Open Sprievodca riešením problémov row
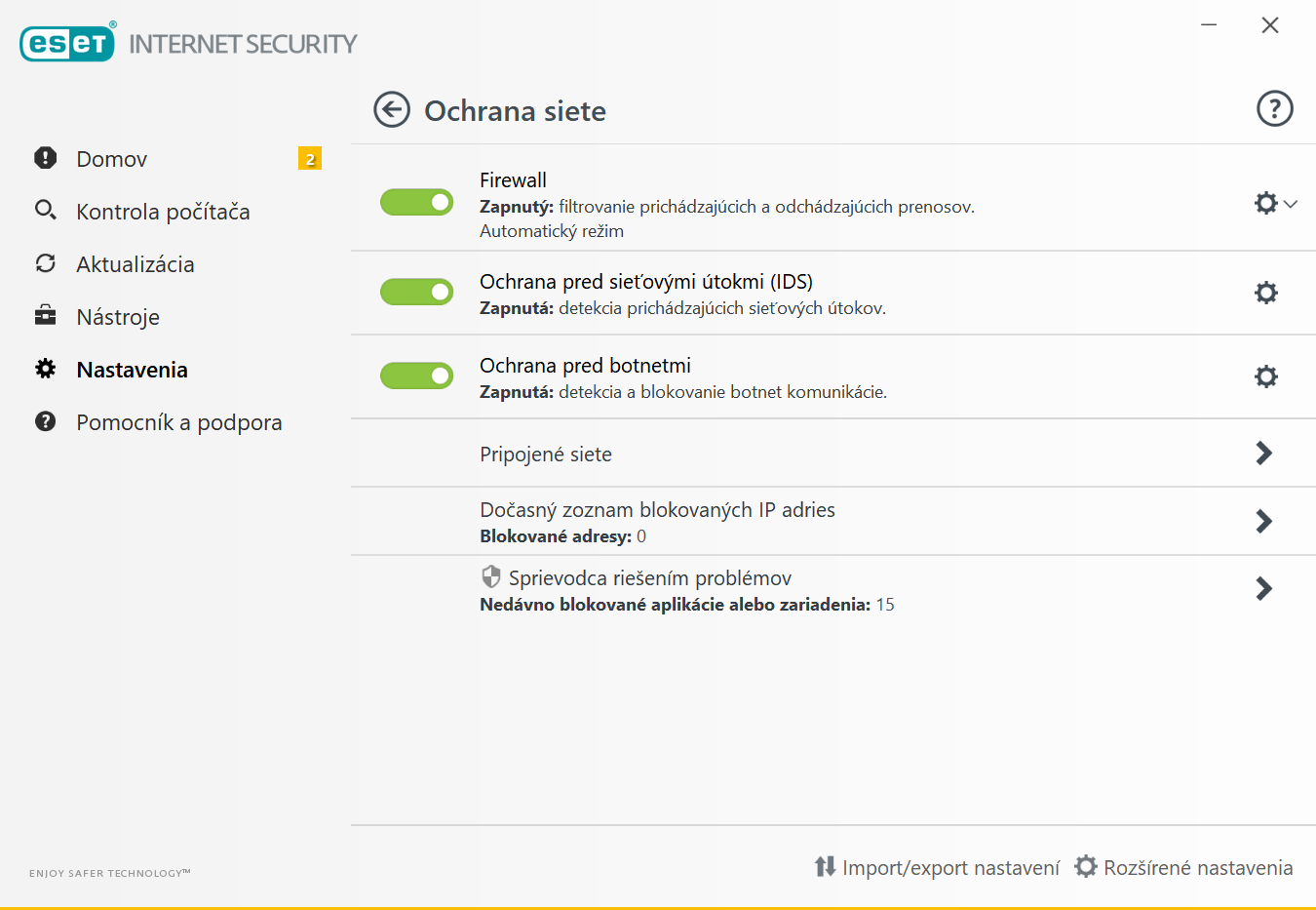The height and width of the screenshot is (910, 1316). [x=650, y=578]
